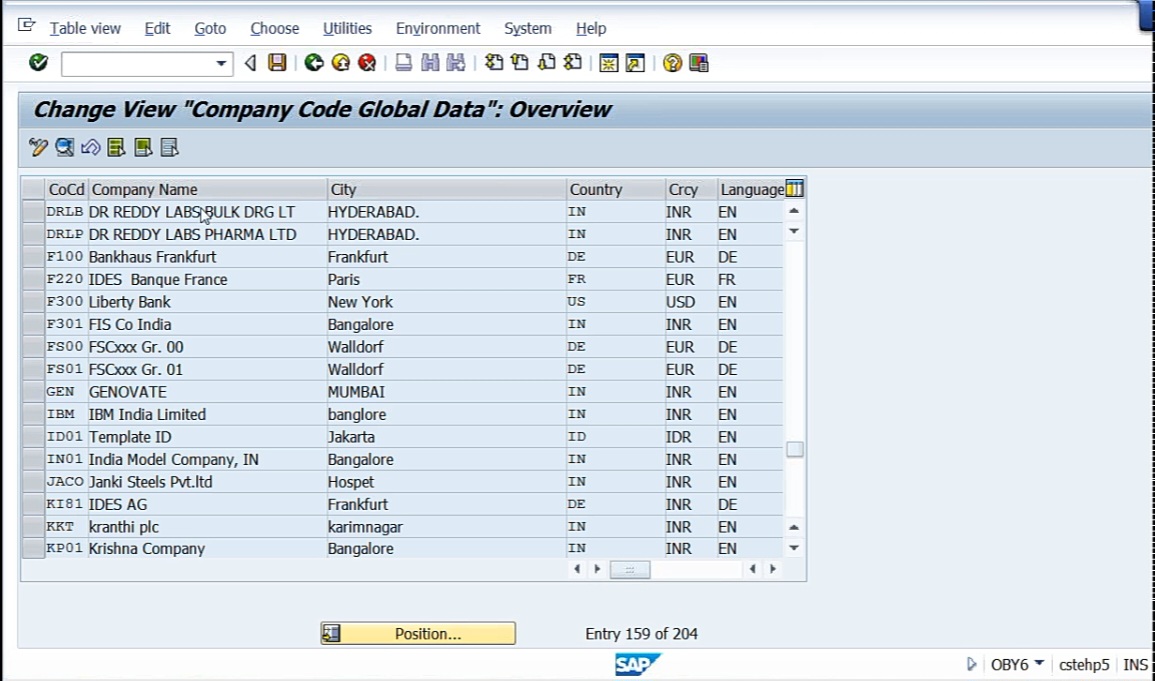Viewport: 1155px width, 681px height.
Task: Click the Undo Change icon
Action: tap(90, 147)
